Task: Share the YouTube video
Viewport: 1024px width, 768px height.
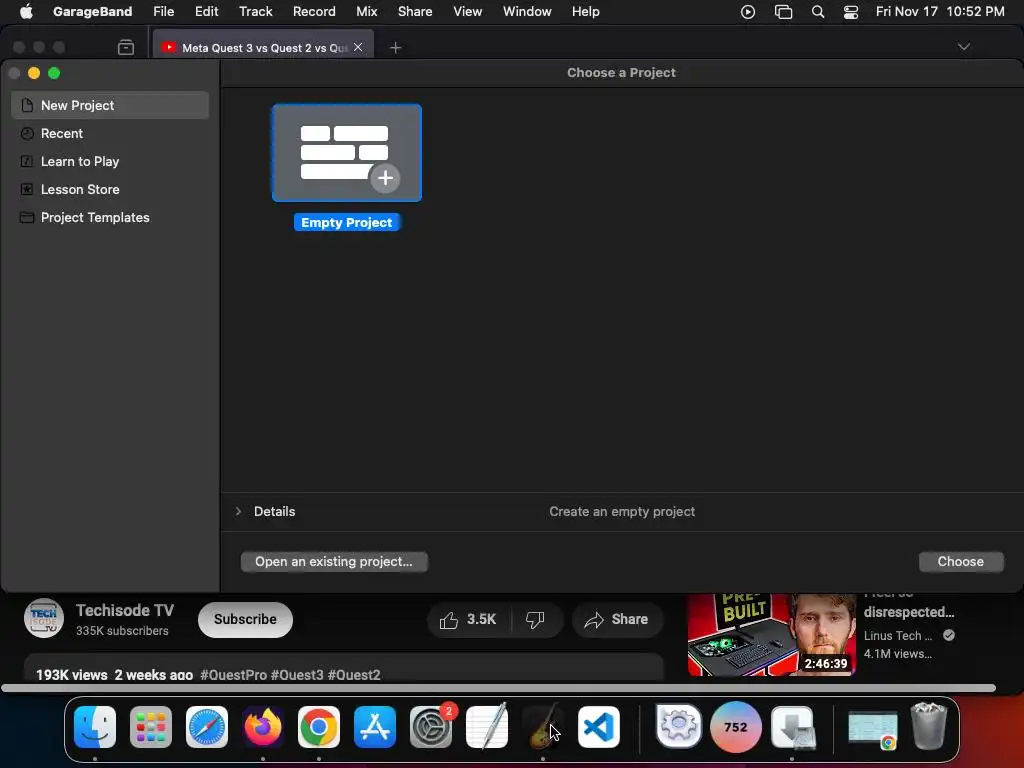Action: [617, 620]
